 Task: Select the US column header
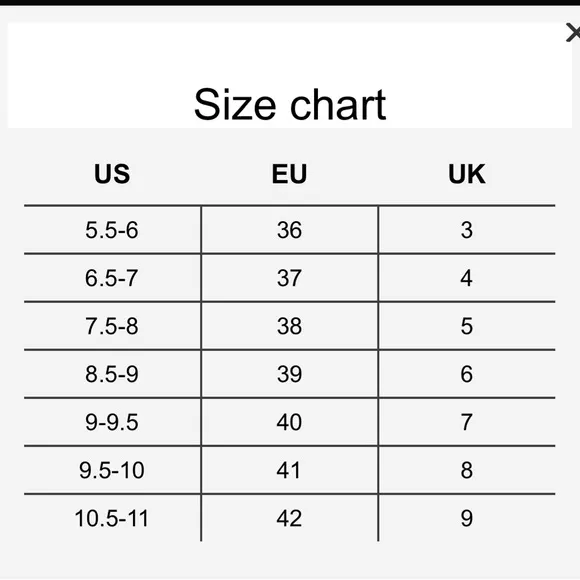point(112,173)
